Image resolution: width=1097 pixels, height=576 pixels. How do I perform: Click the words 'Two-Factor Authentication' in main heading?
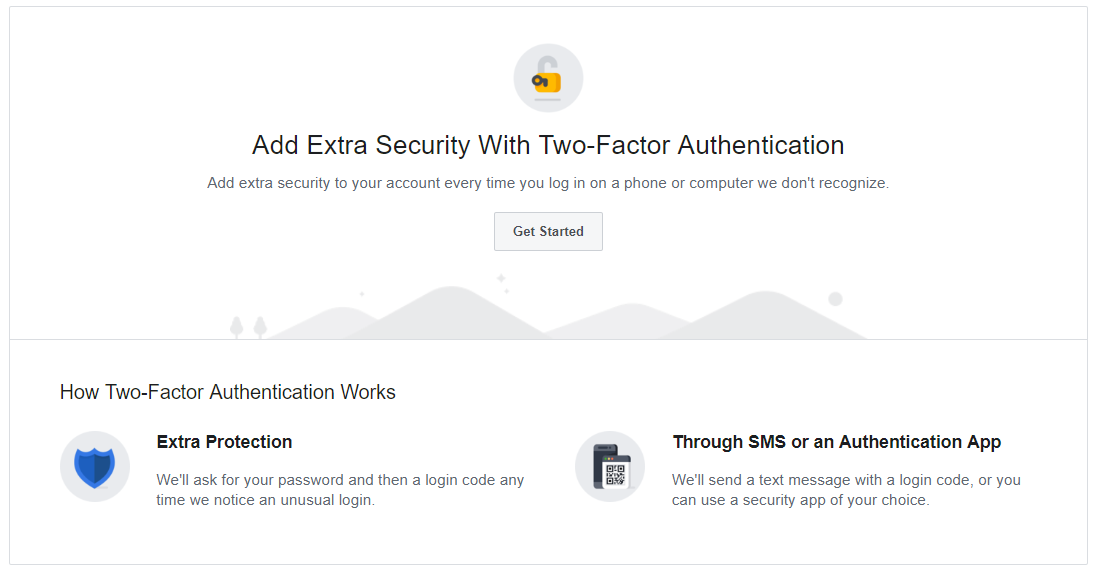[691, 145]
